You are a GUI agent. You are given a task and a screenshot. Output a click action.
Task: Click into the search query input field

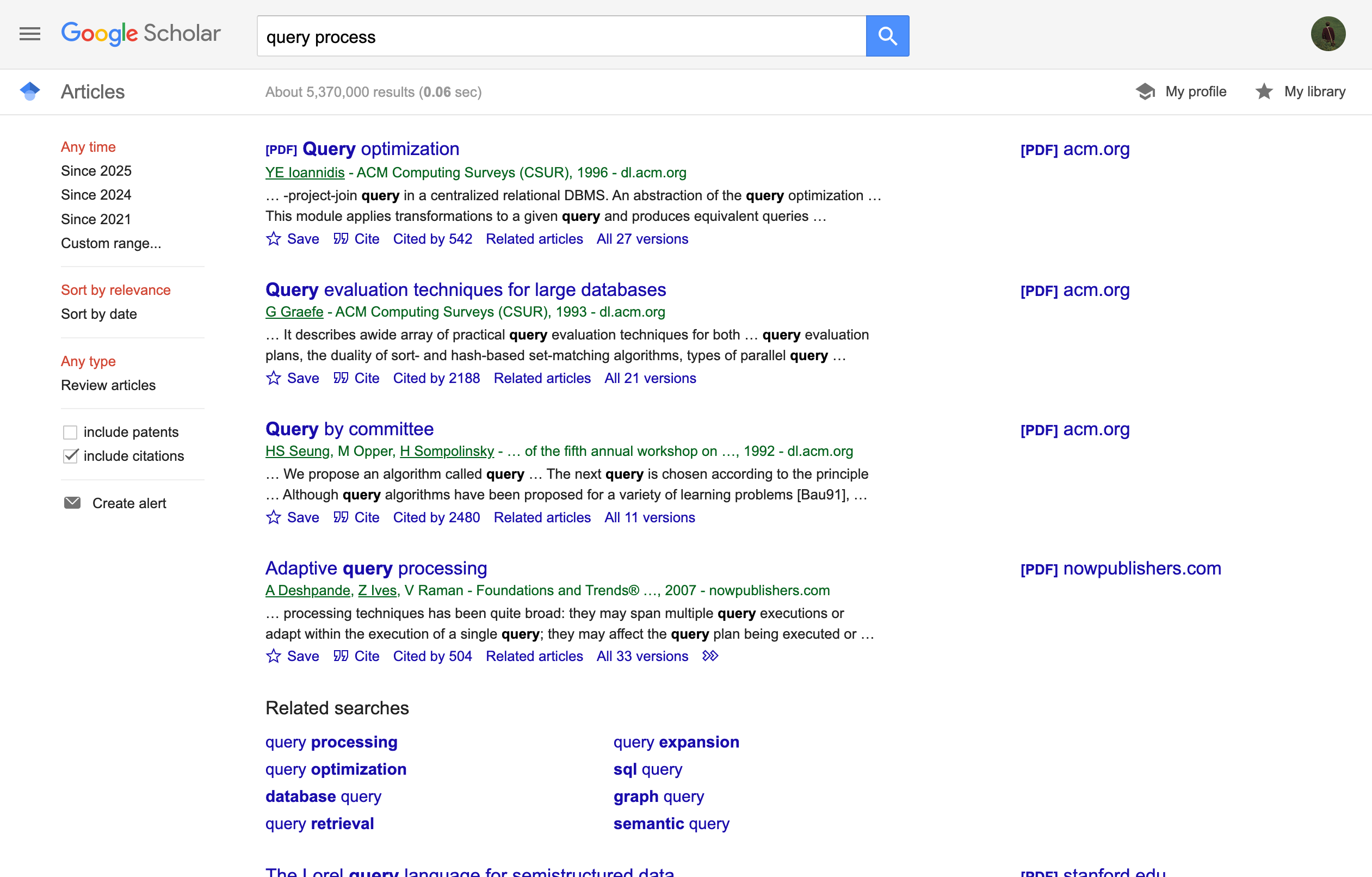561,36
